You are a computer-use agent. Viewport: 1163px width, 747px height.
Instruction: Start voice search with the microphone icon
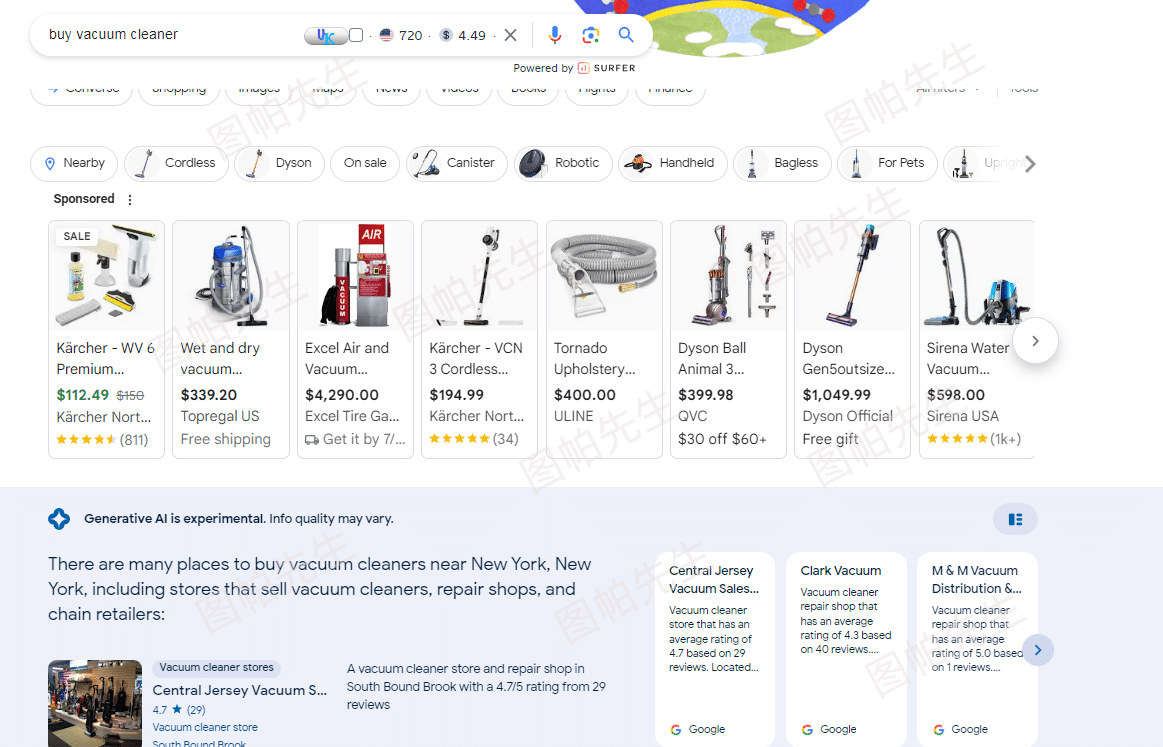pyautogui.click(x=555, y=35)
